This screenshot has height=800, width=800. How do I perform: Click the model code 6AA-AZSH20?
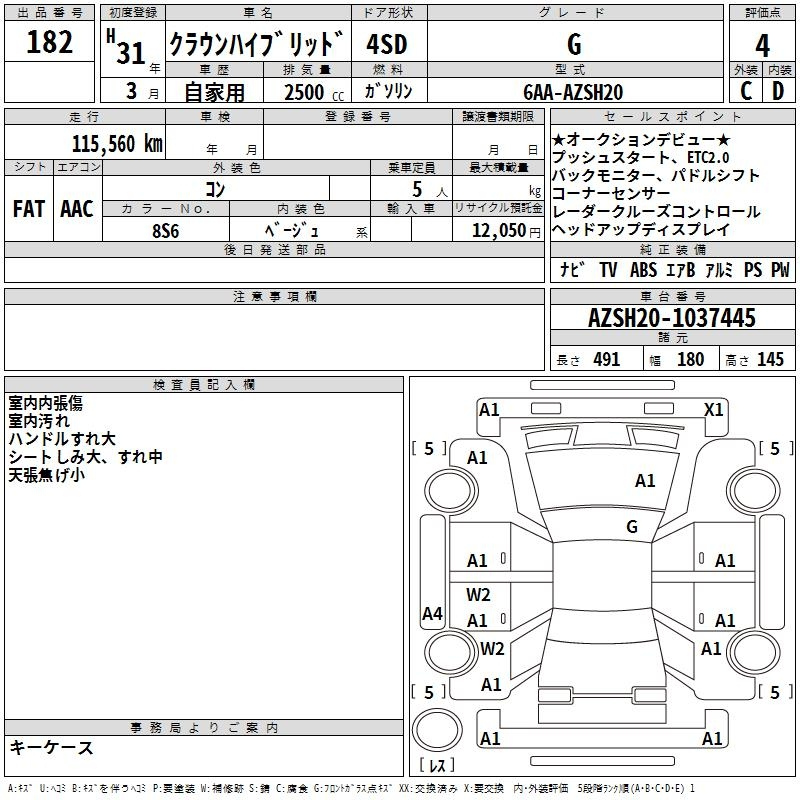coord(573,92)
